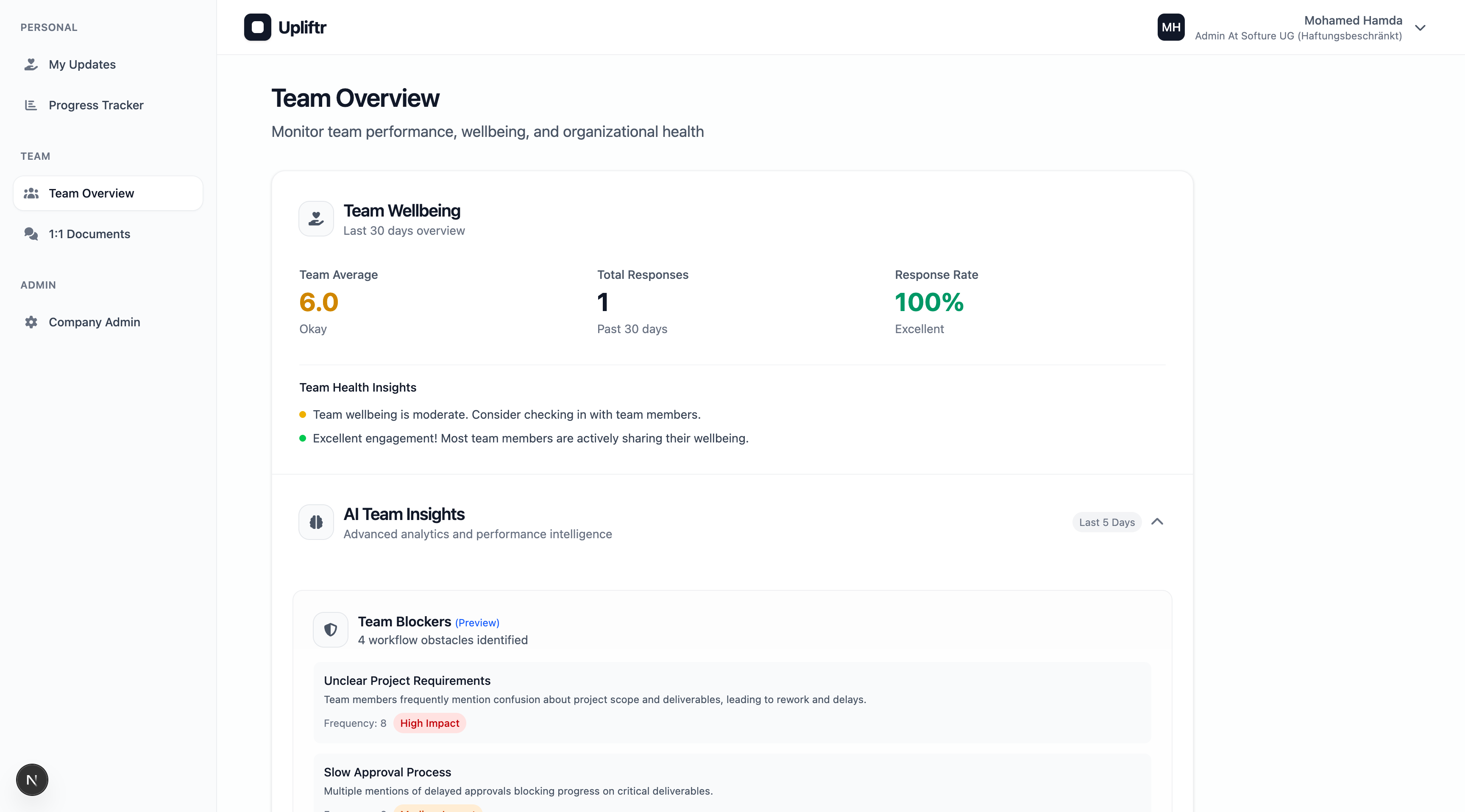
Task: Click the Upliftr logo icon
Action: click(257, 27)
